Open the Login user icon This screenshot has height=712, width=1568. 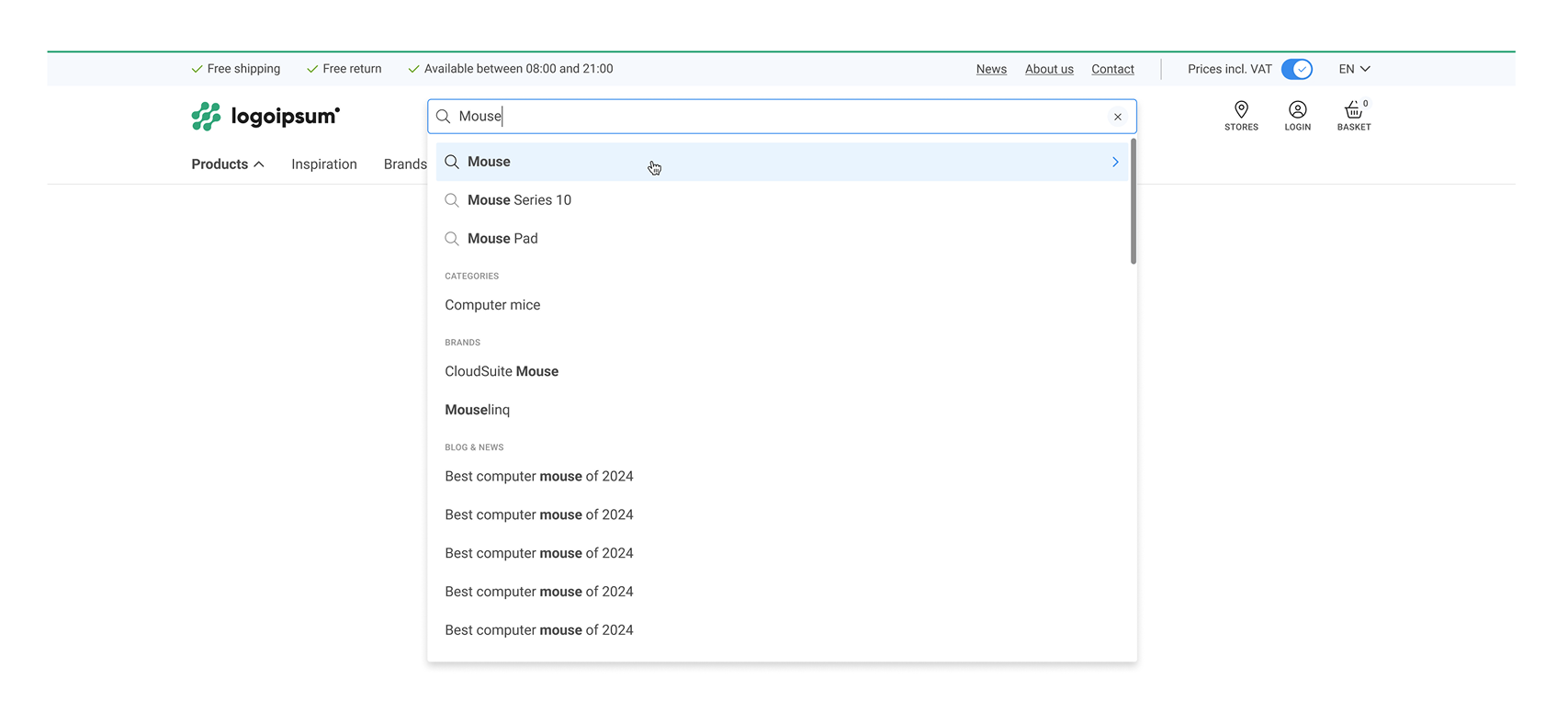point(1297,110)
